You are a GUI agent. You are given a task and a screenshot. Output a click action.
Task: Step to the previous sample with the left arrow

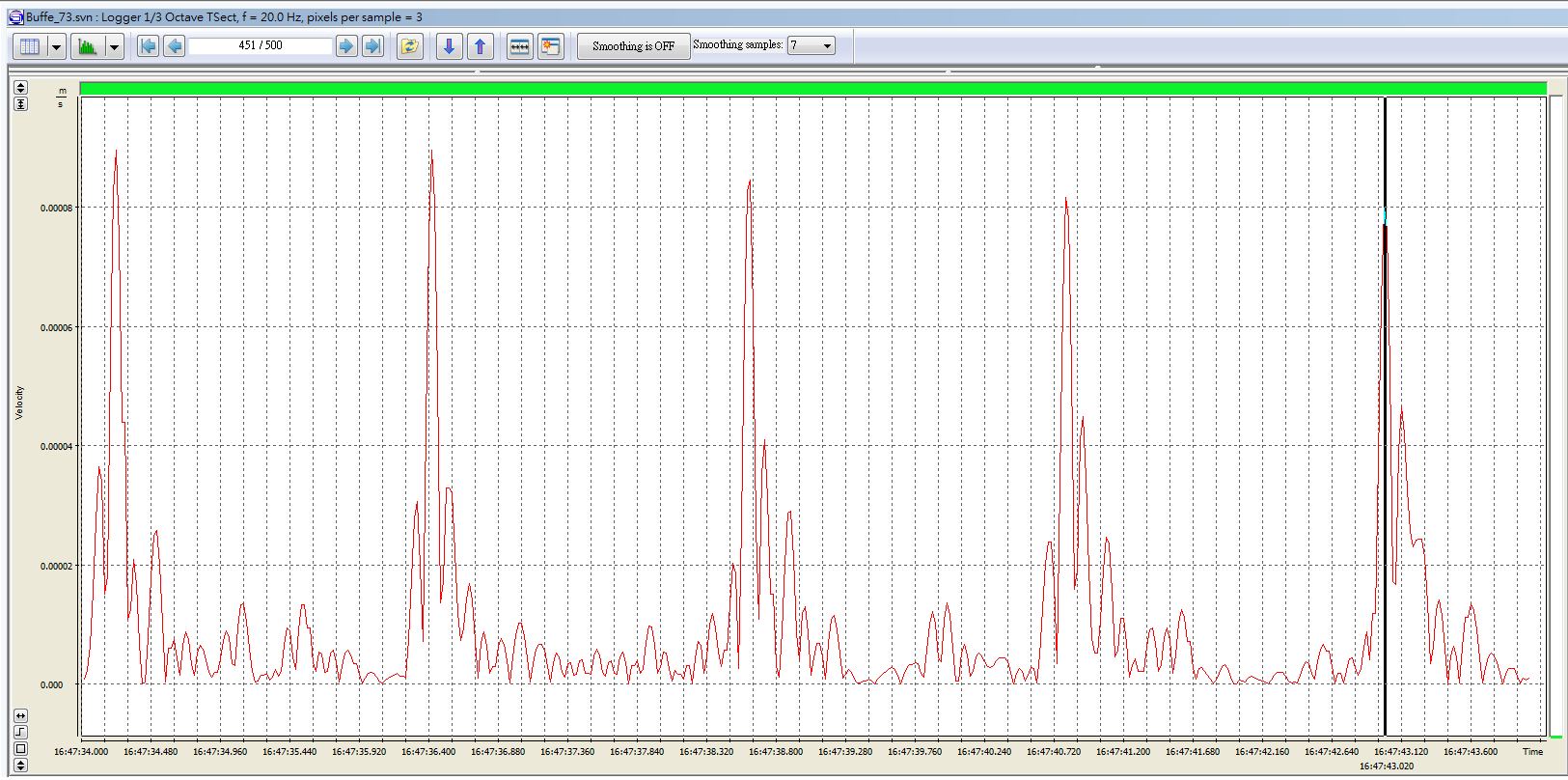click(x=175, y=46)
